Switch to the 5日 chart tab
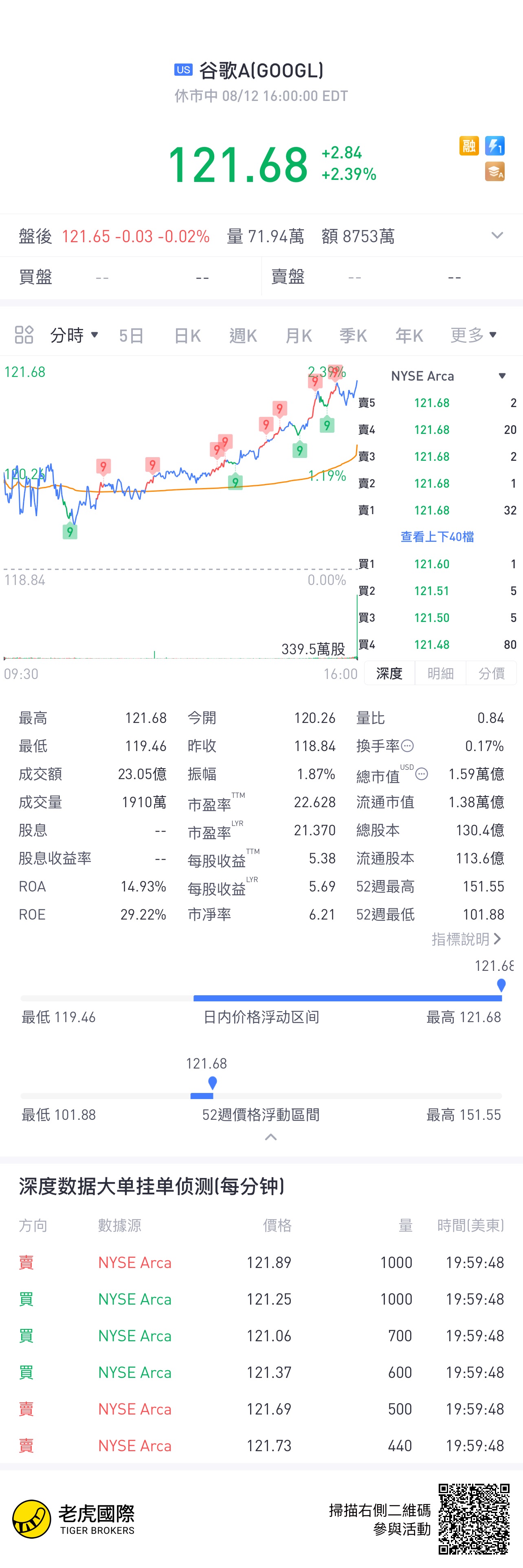This screenshot has height=1568, width=523. (131, 335)
